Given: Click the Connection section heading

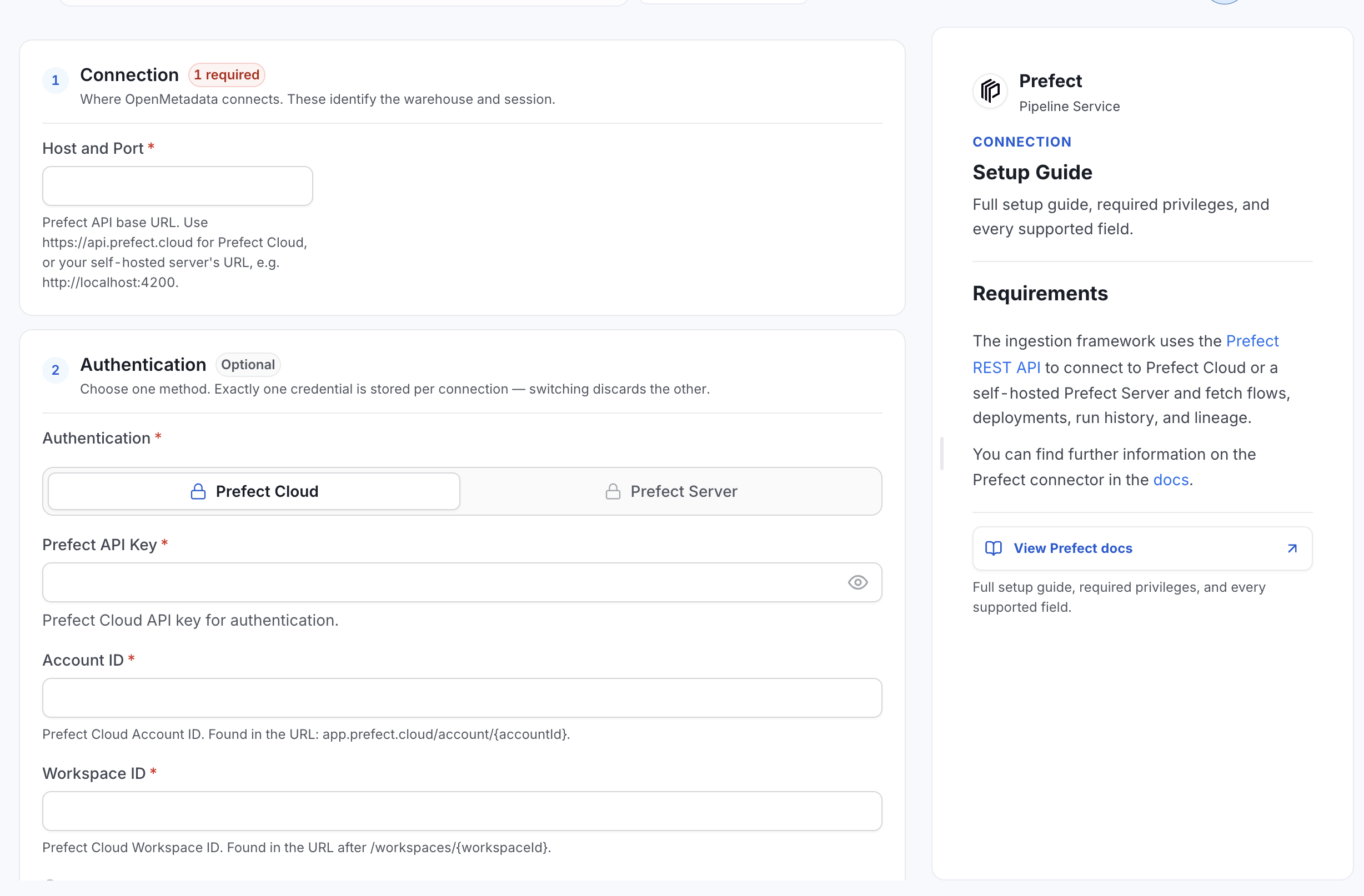Looking at the screenshot, I should 129,75.
